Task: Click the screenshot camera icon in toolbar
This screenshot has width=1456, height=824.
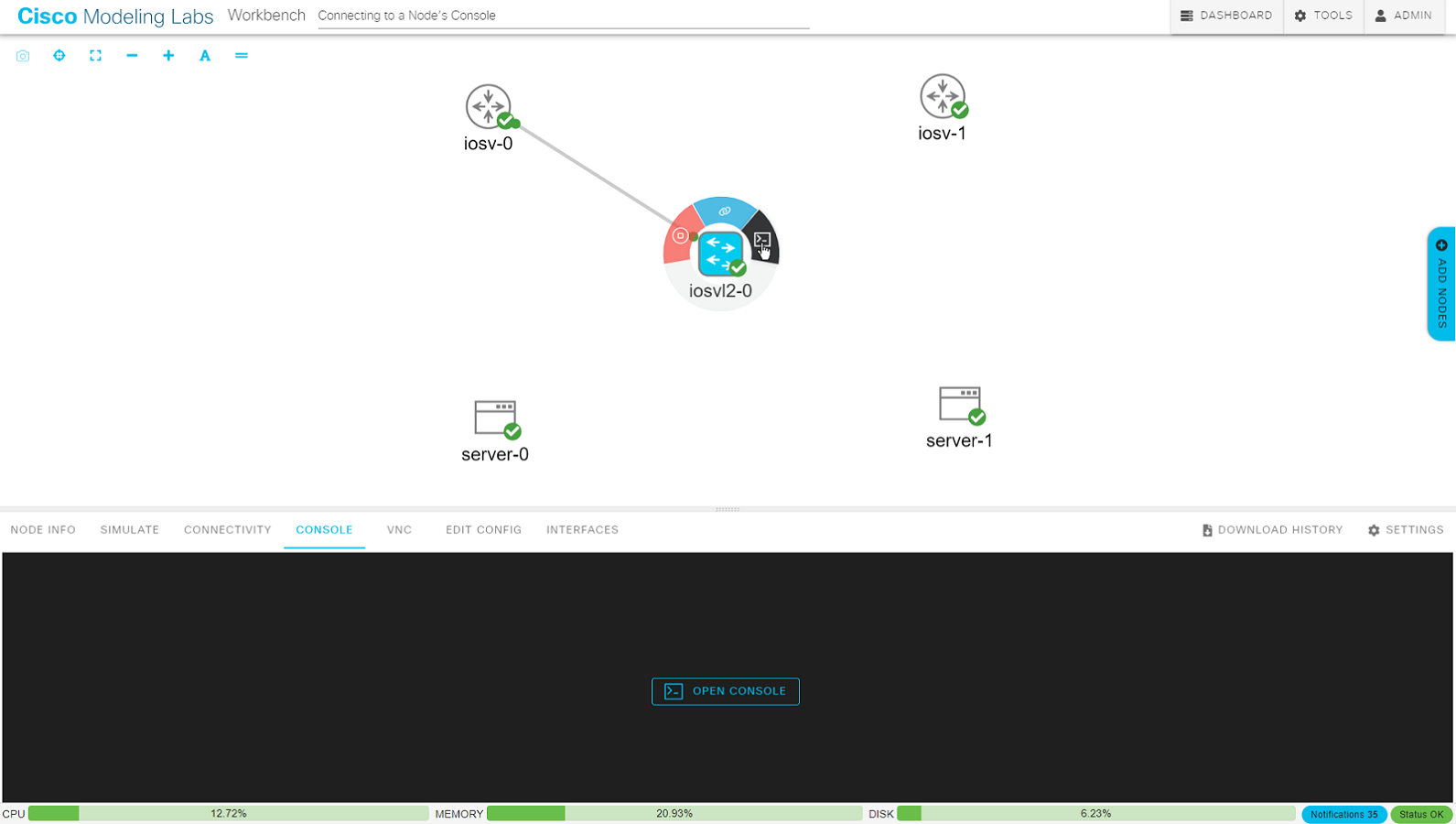Action: (23, 56)
